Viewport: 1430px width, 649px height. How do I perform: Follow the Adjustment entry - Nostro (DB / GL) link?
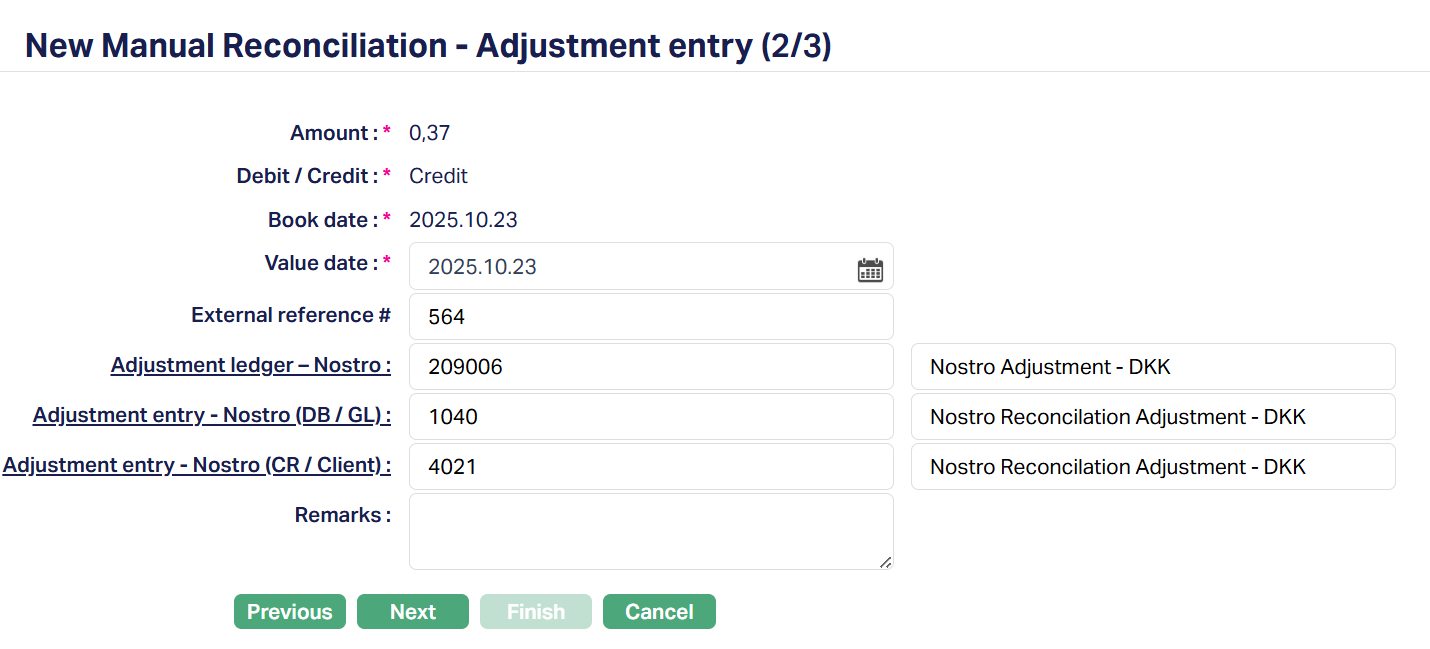click(211, 415)
